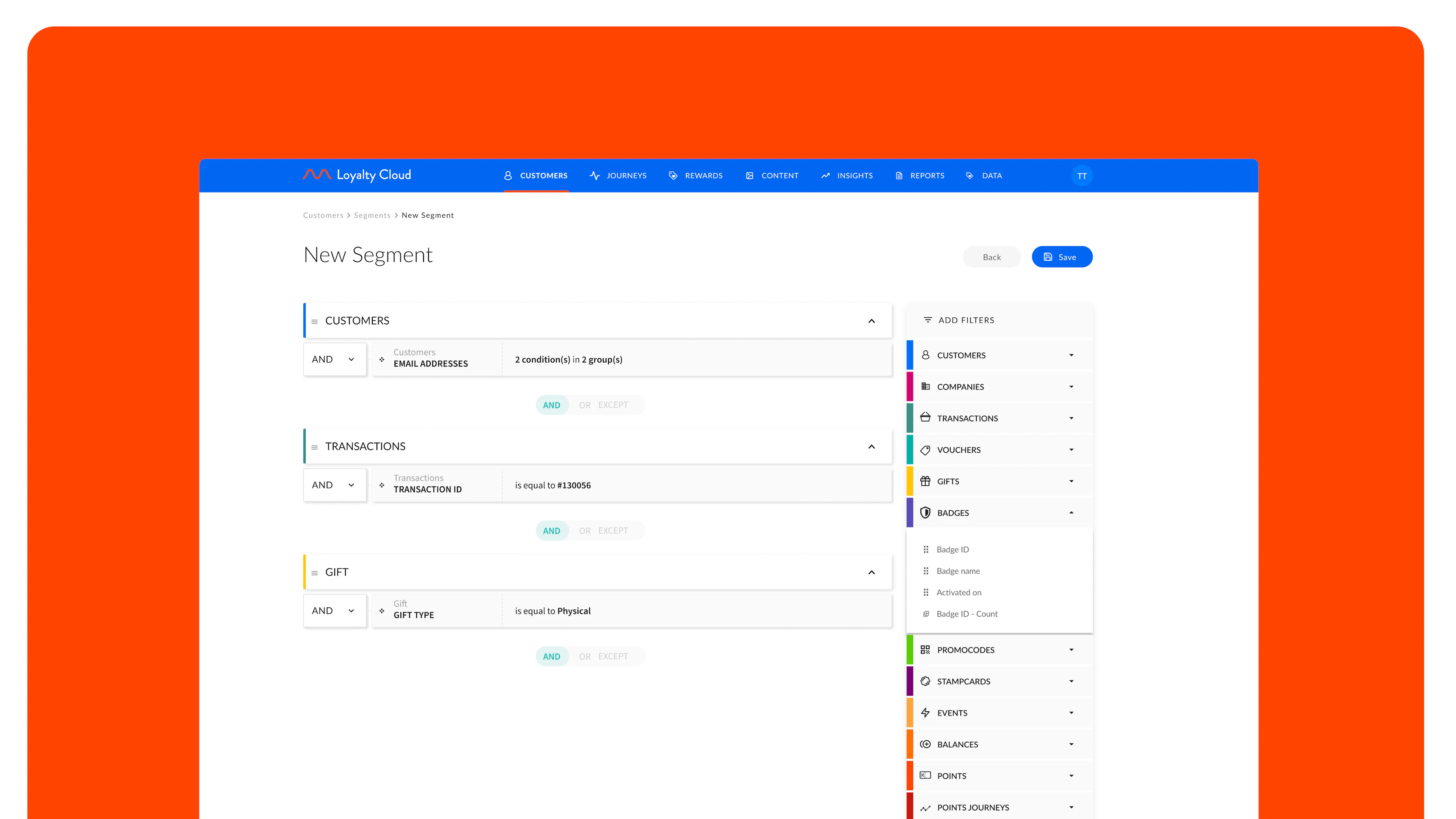1456x819 pixels.
Task: Navigate to Segments breadcrumb link
Action: pyautogui.click(x=372, y=215)
